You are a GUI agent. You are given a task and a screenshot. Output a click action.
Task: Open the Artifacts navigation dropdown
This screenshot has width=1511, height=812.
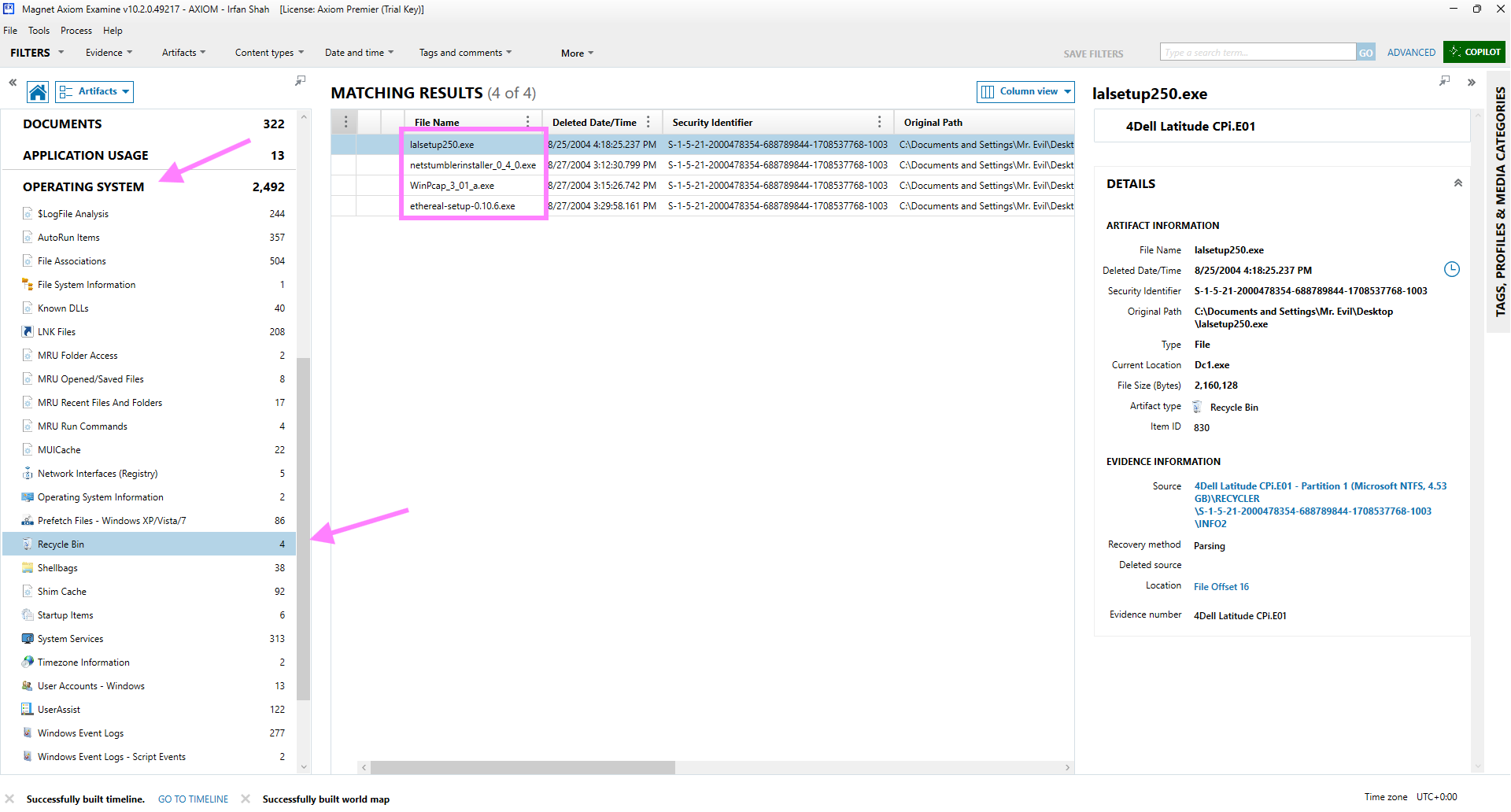[x=94, y=92]
